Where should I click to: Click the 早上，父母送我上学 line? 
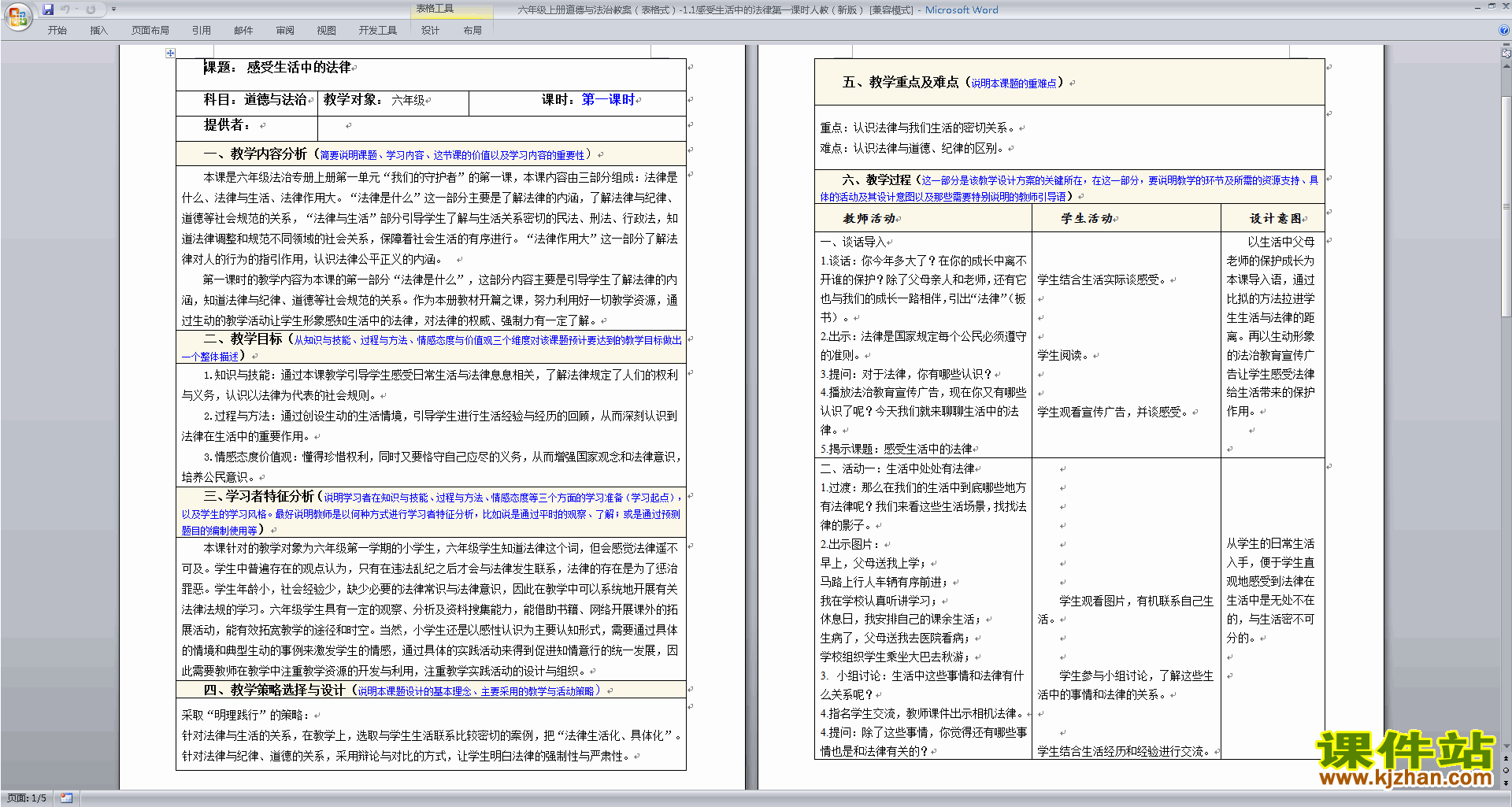(x=874, y=563)
